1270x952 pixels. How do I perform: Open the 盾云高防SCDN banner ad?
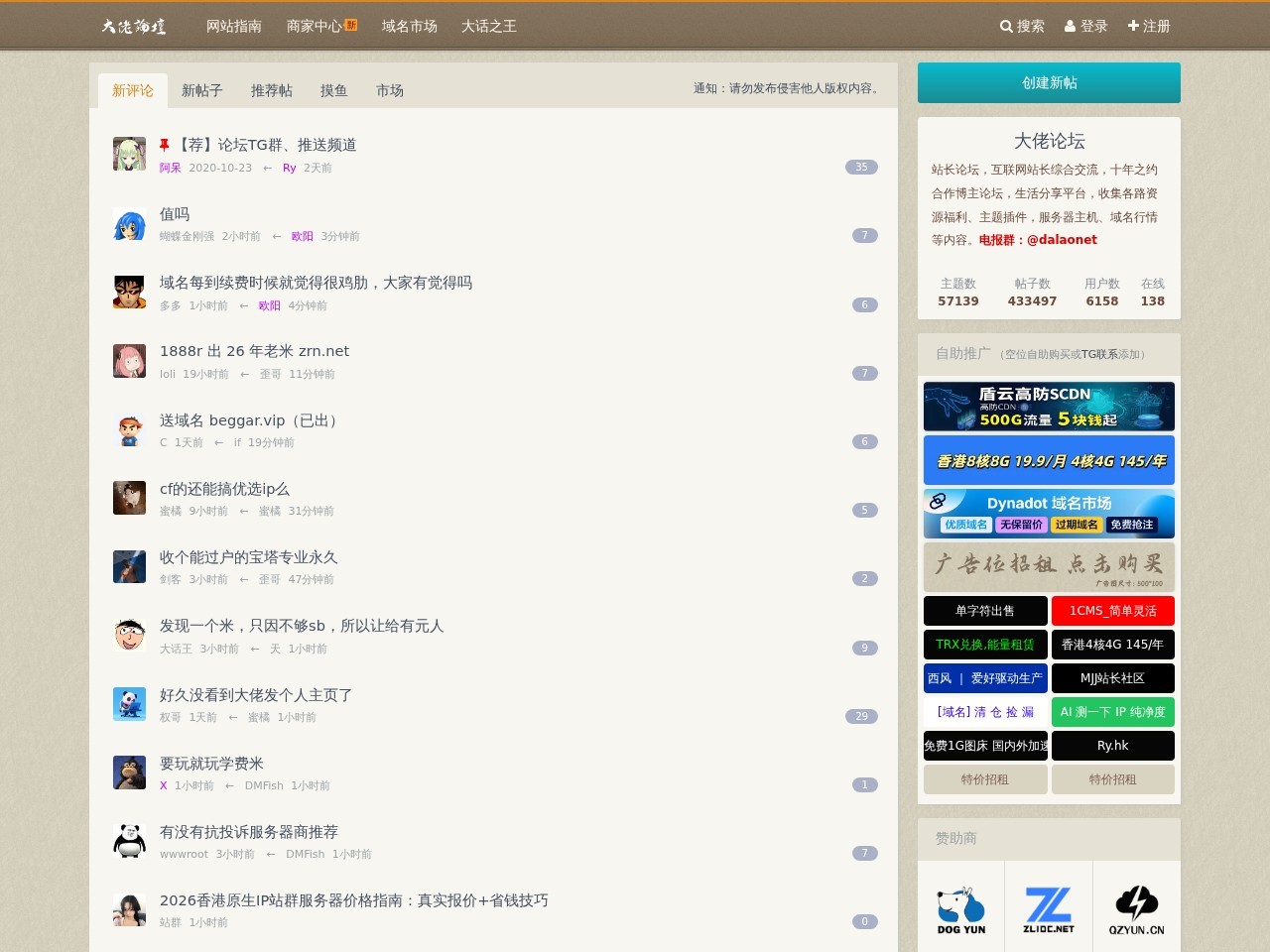(1049, 407)
